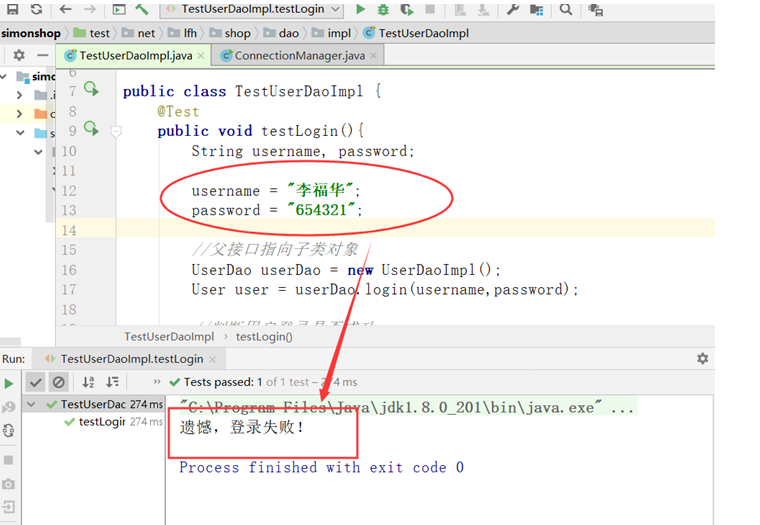This screenshot has height=525, width=760.
Task: Select net folder in navigation breadcrumb
Action: [139, 33]
